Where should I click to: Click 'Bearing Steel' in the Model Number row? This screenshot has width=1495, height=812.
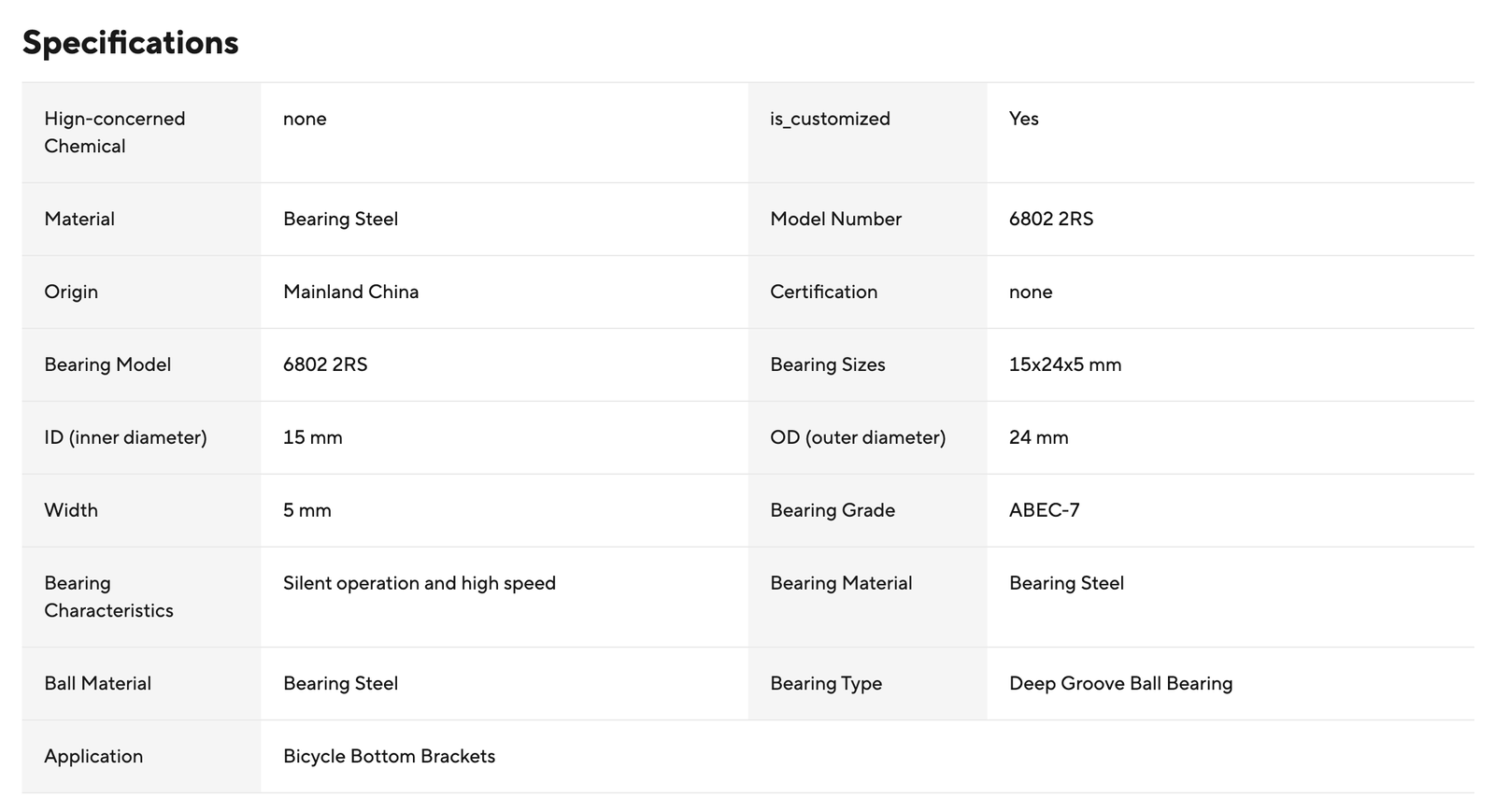coord(340,219)
